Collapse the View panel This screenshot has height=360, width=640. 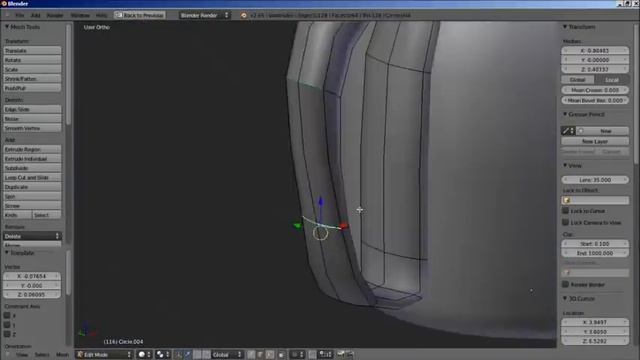[x=565, y=166]
